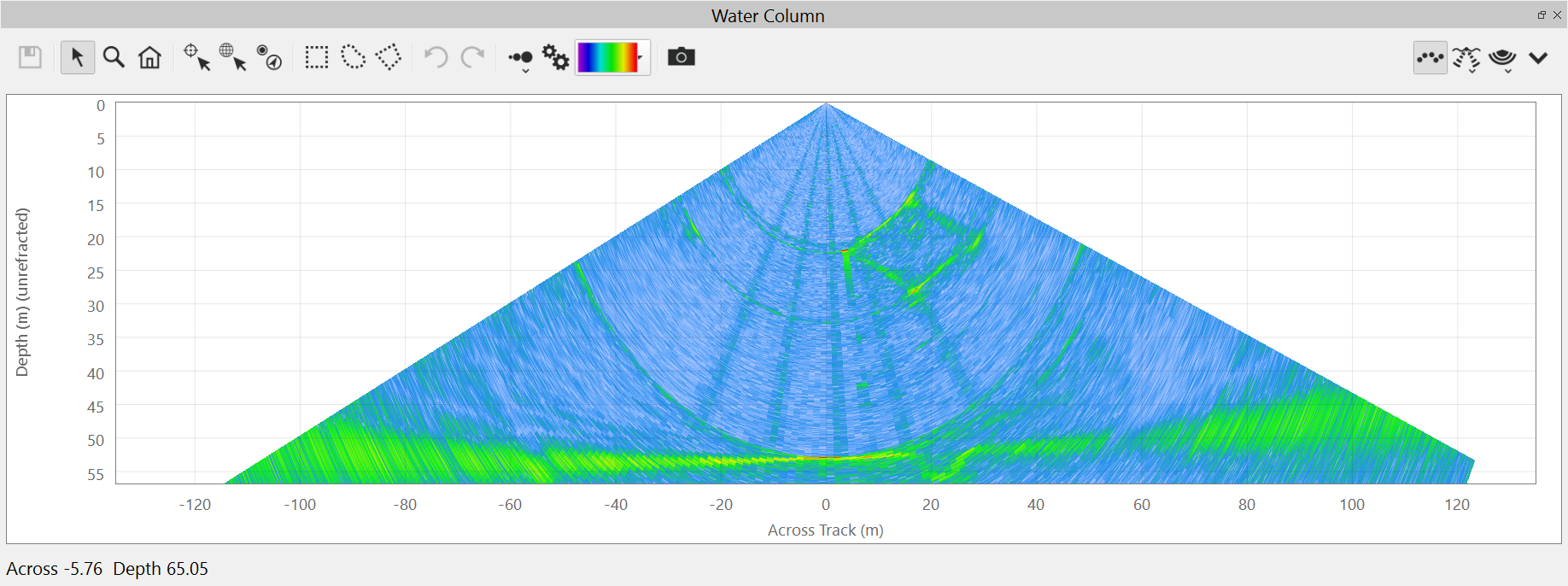Select the rectangle selection tool
This screenshot has height=586, width=1568.
[x=317, y=57]
